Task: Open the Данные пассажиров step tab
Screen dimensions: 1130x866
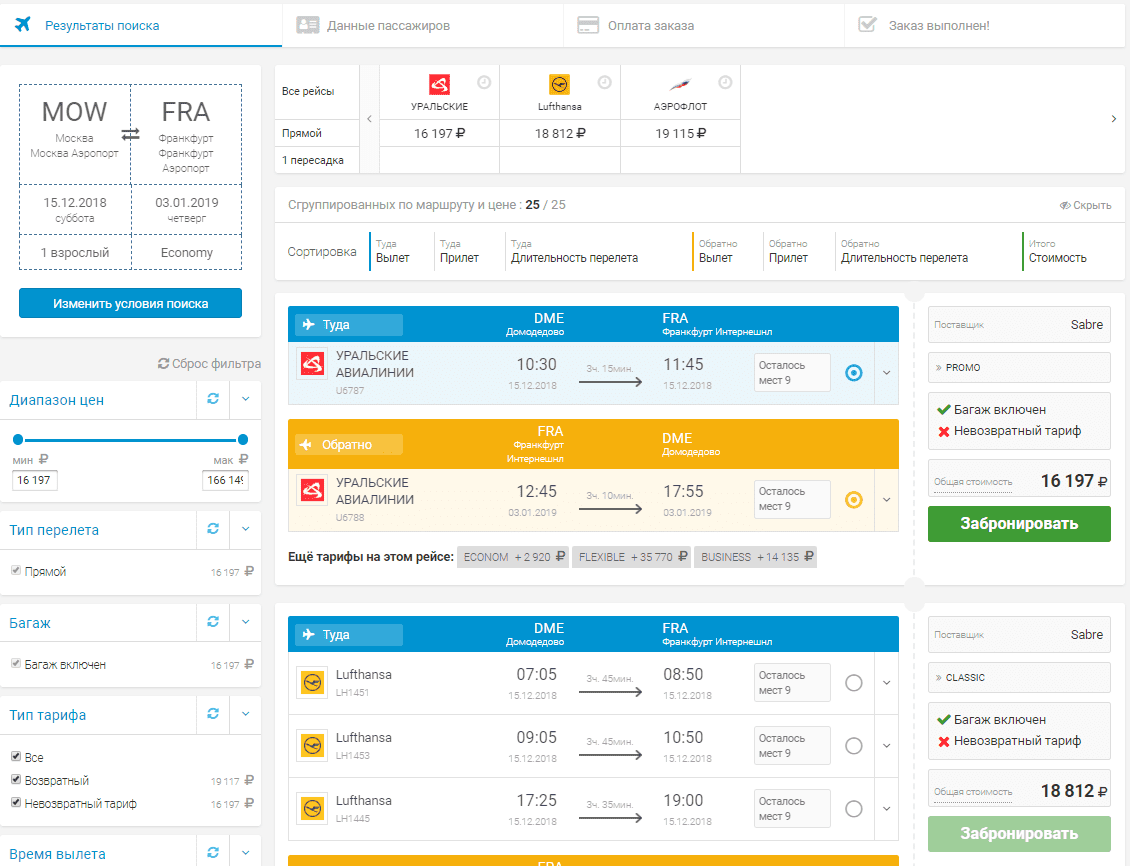Action: pos(422,25)
